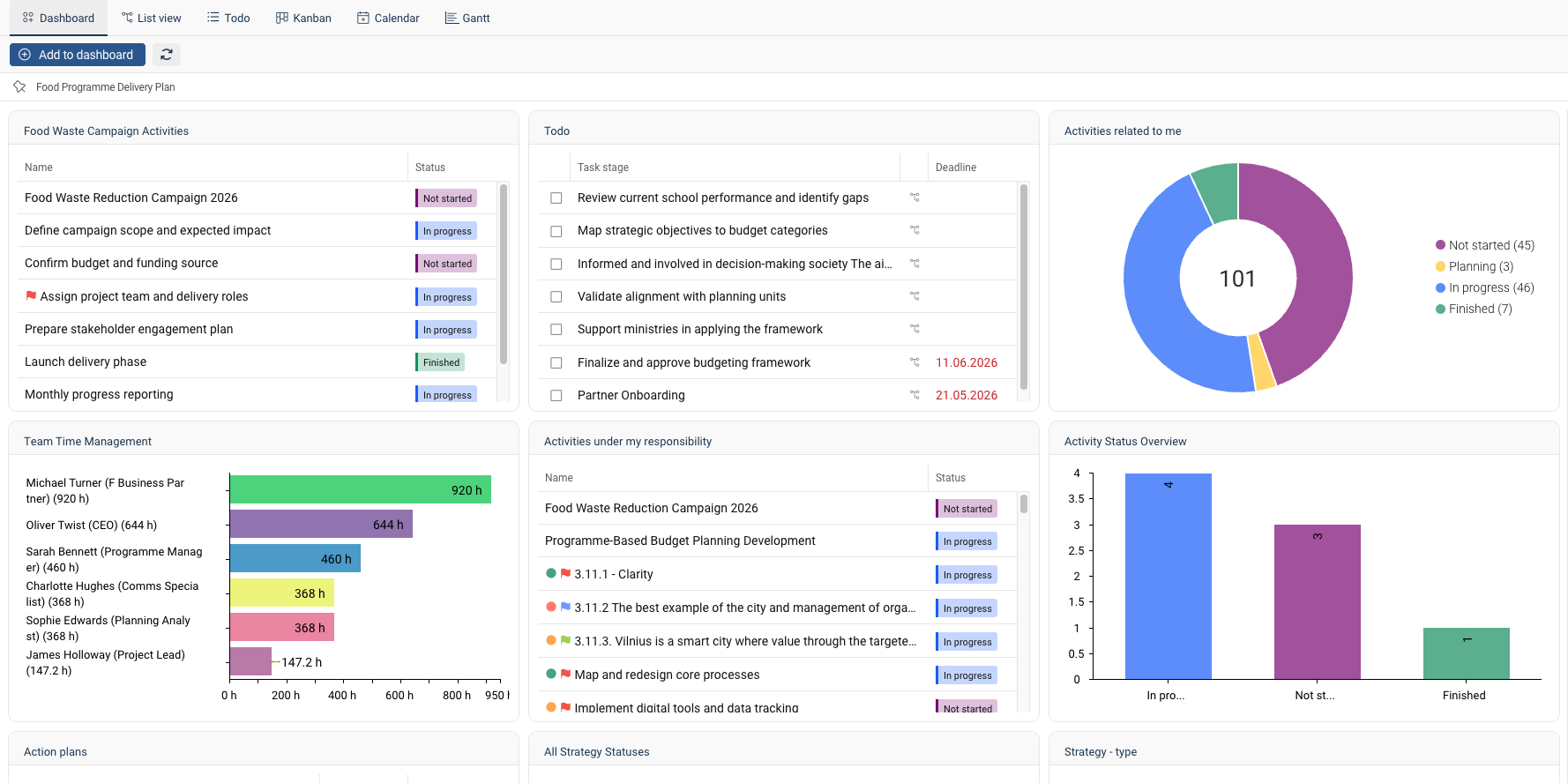Change In progress status of Define campaign scope
Screen dimensions: 1568x783
pos(446,231)
